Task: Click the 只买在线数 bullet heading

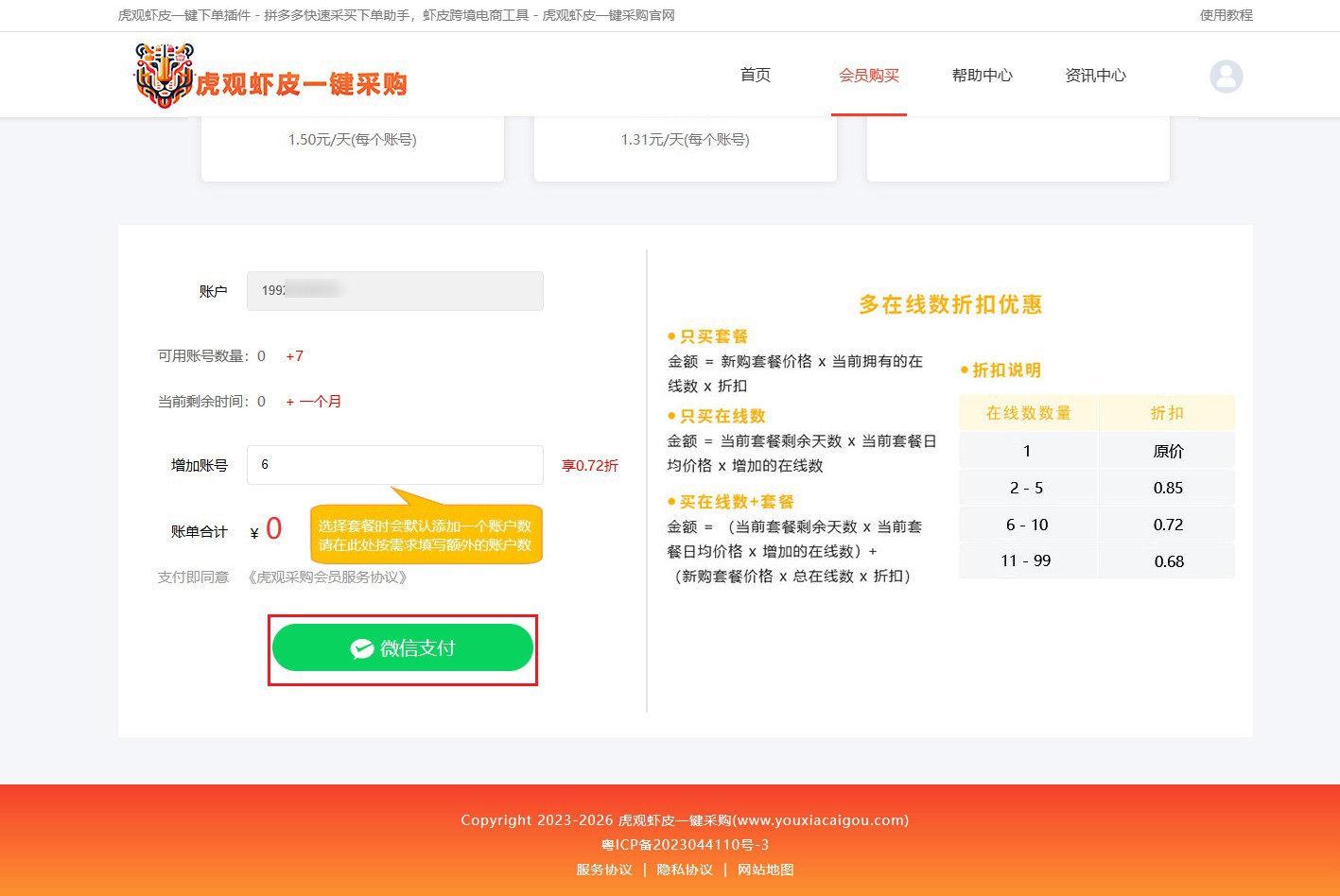Action: 722,416
